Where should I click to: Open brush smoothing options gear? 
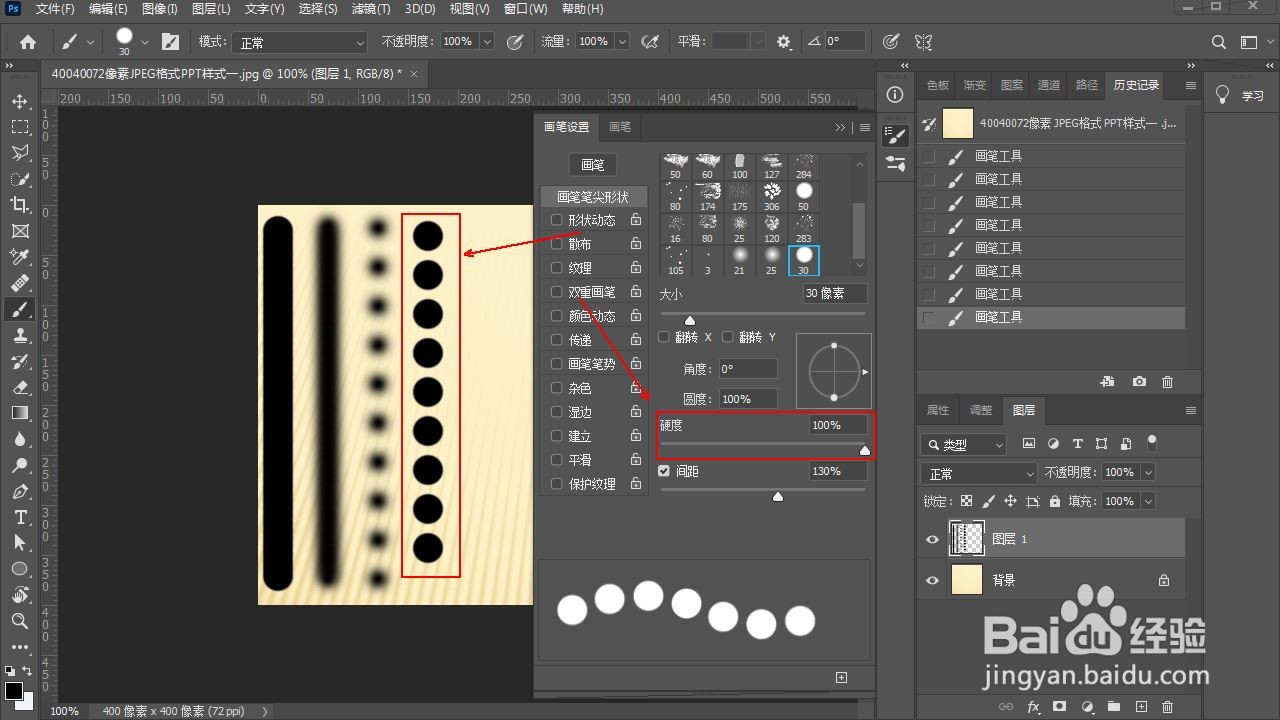(784, 42)
